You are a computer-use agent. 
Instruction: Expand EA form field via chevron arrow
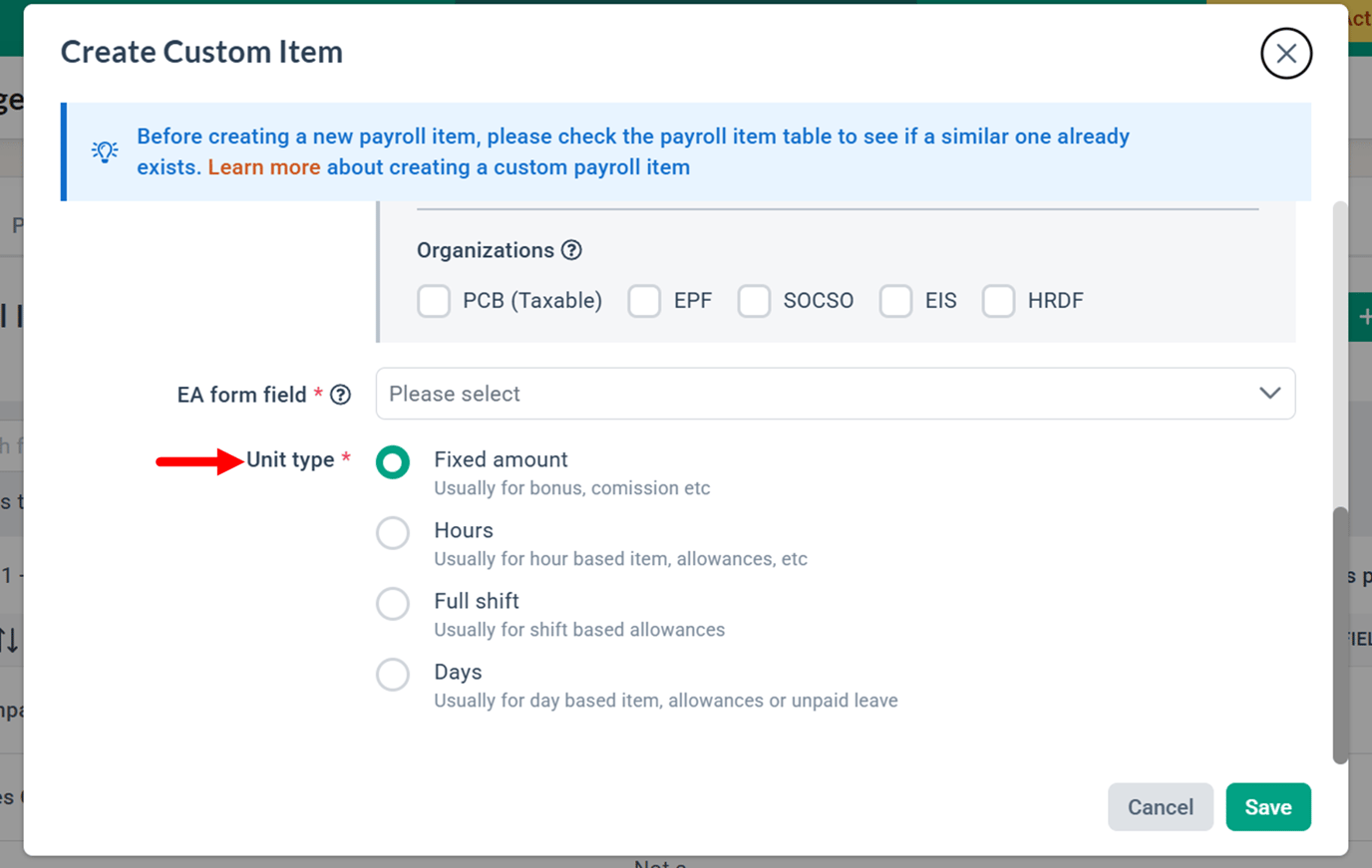(1269, 394)
